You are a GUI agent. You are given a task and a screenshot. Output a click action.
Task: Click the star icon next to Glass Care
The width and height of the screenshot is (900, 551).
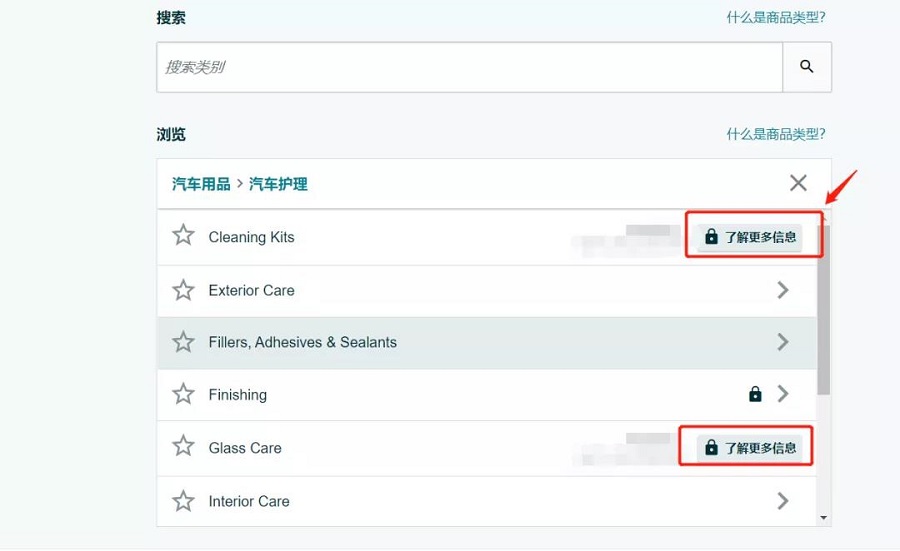pos(183,447)
